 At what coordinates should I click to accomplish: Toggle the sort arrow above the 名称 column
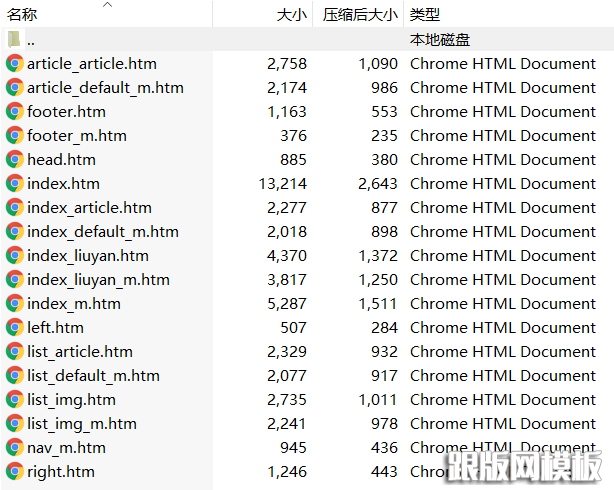[x=107, y=5]
